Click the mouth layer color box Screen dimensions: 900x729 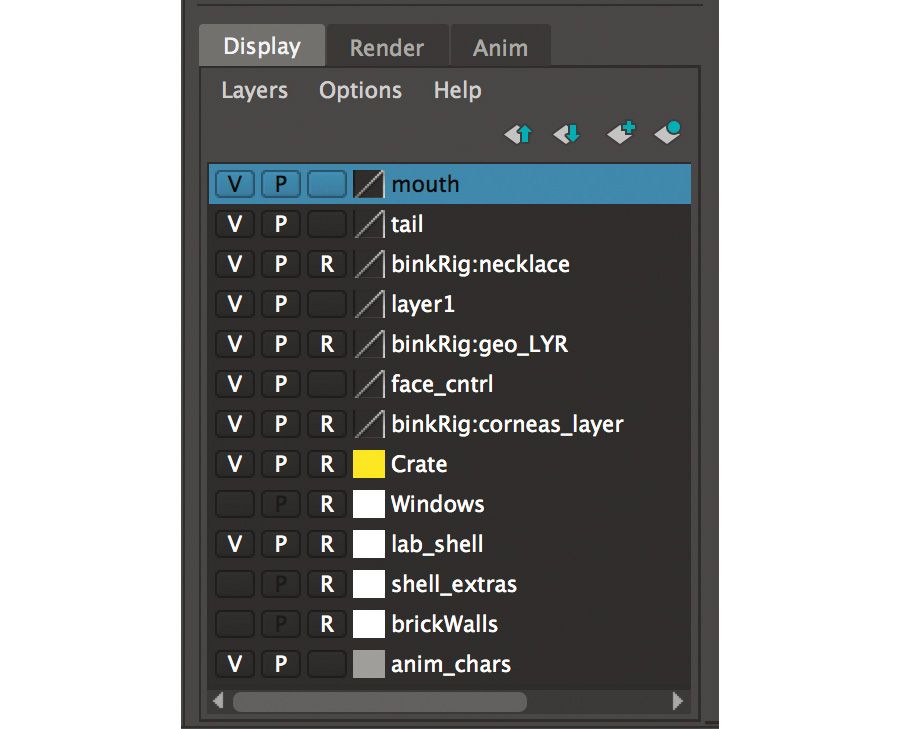point(368,184)
